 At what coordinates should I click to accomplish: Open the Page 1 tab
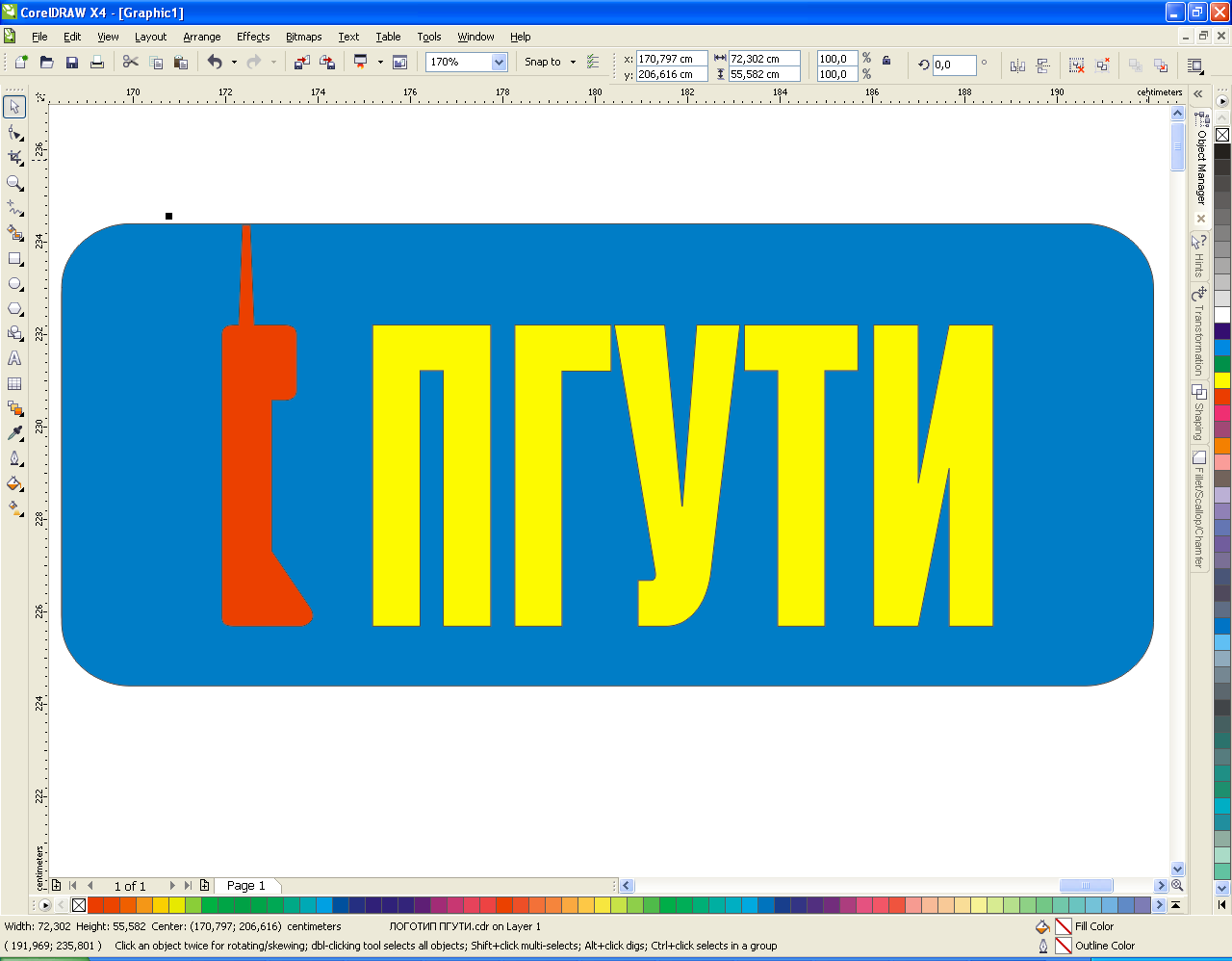(245, 886)
